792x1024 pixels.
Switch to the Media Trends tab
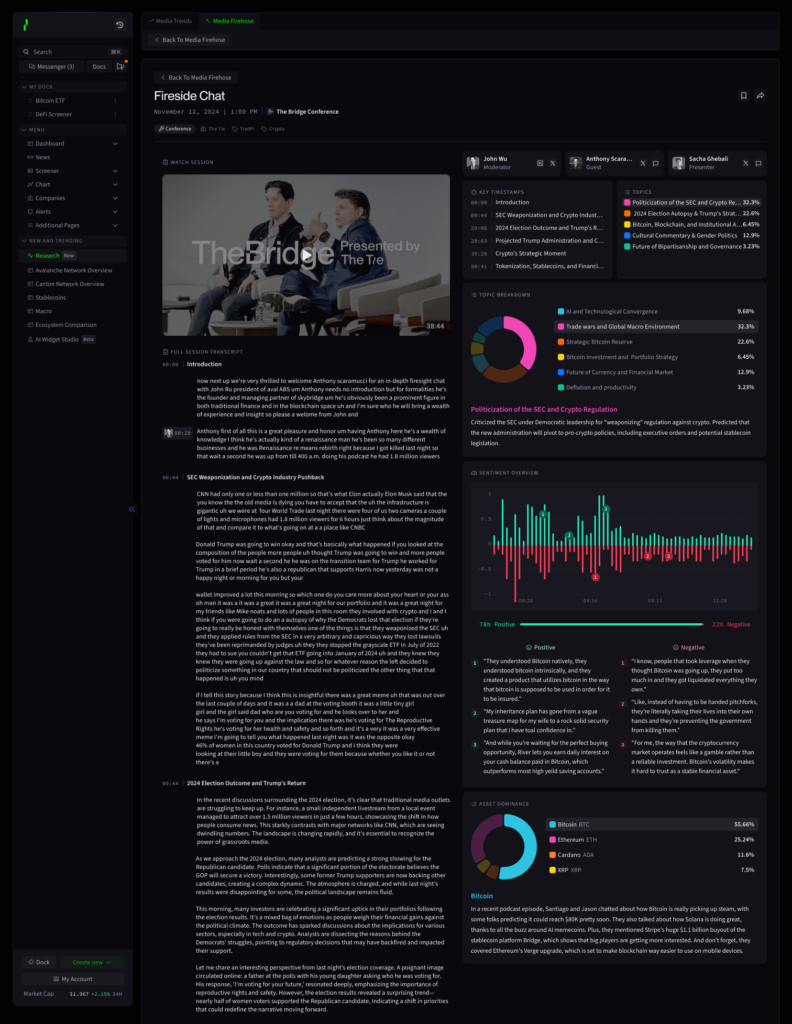pos(170,21)
